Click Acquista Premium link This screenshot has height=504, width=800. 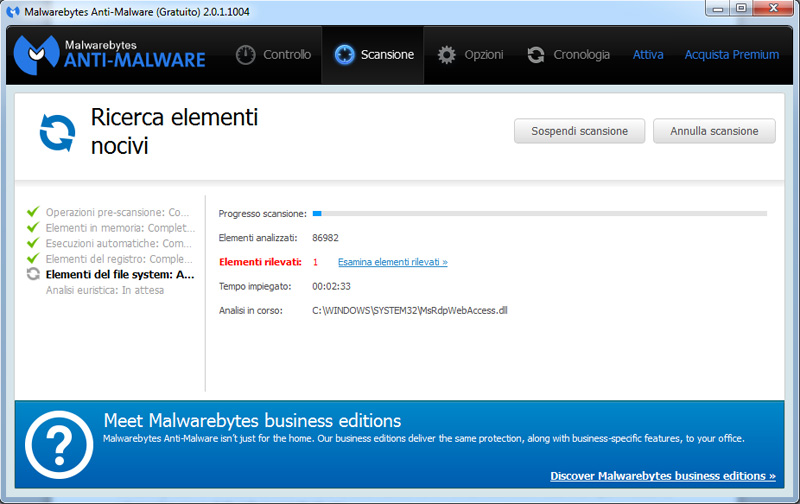click(732, 55)
